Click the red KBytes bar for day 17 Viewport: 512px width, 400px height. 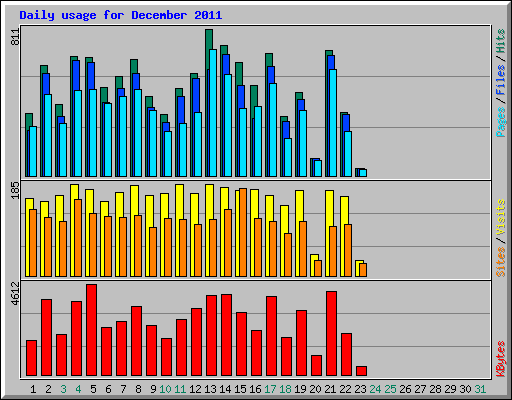coord(272,336)
